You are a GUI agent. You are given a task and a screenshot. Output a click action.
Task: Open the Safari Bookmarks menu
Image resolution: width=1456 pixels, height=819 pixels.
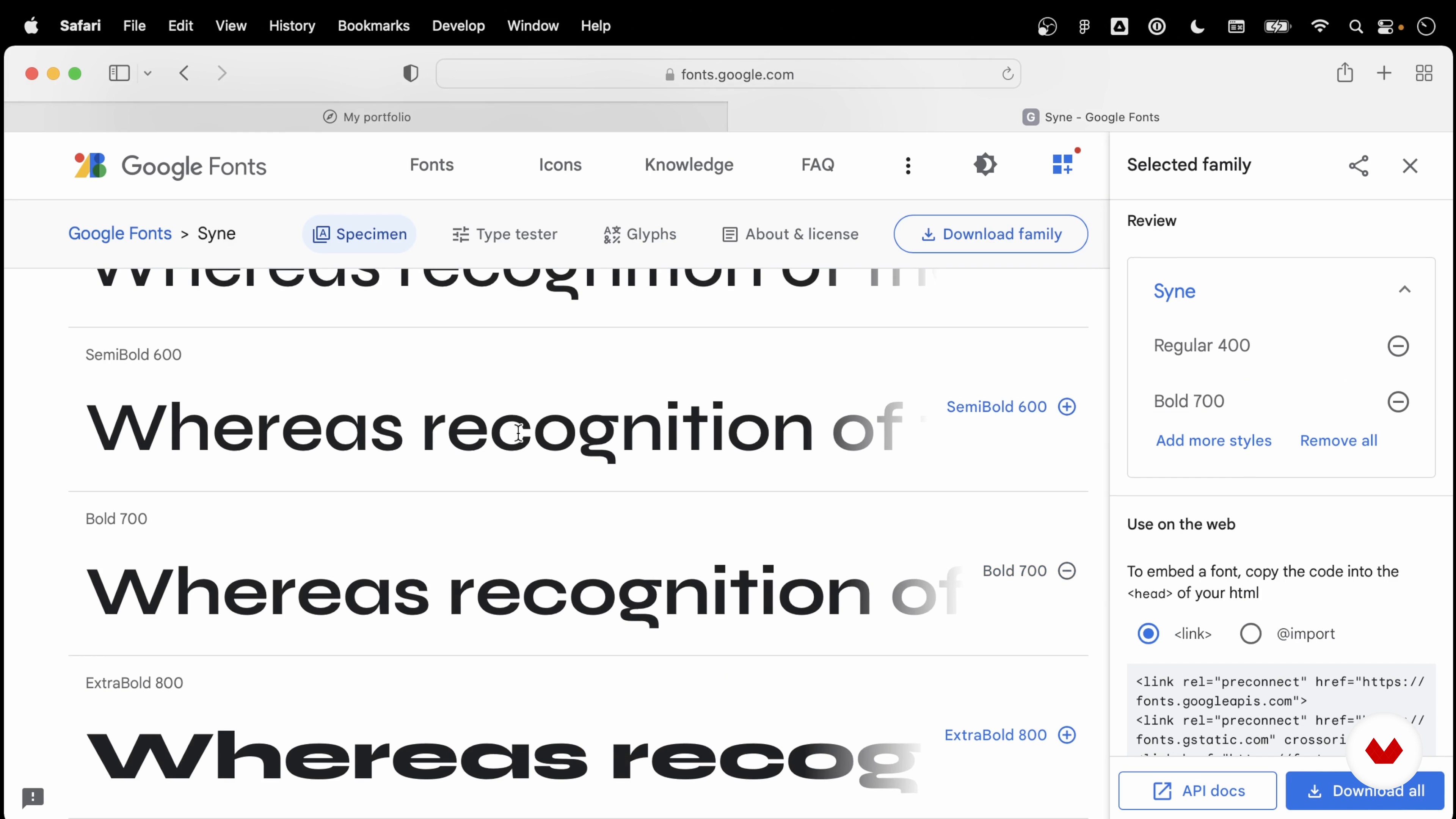coord(373,26)
